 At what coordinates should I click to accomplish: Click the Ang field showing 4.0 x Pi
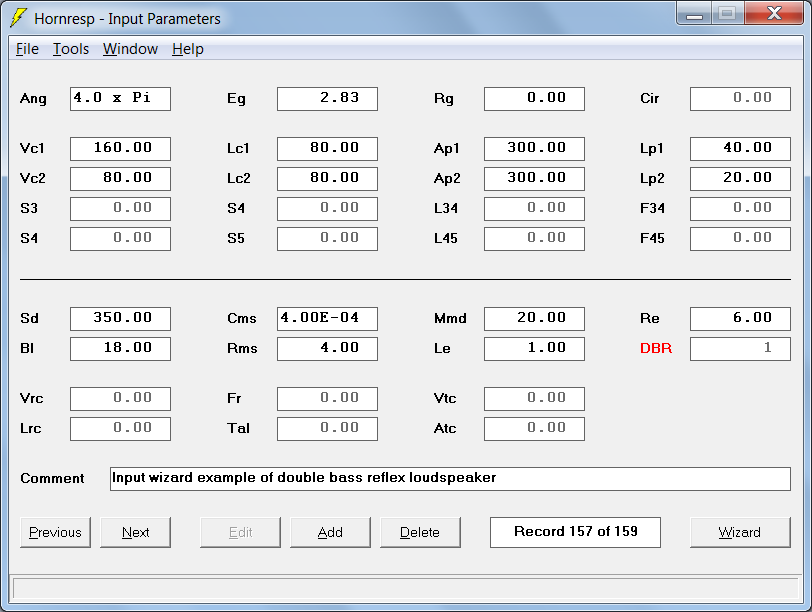coord(120,99)
